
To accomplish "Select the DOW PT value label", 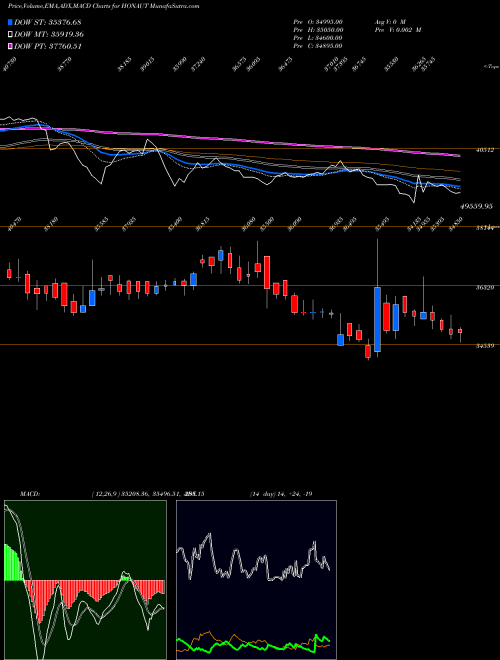I will tap(48, 46).
